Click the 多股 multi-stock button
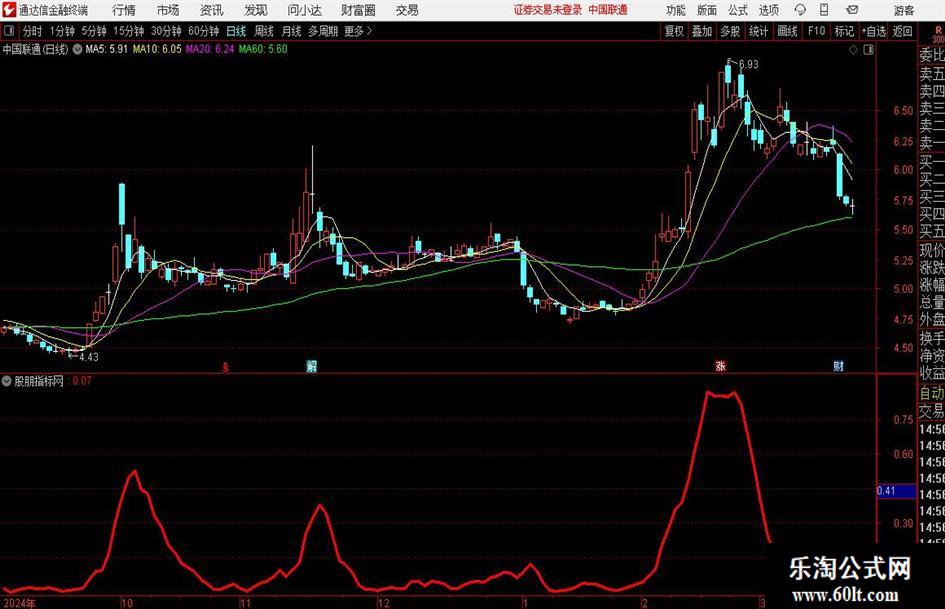The height and width of the screenshot is (609, 945). click(x=730, y=31)
